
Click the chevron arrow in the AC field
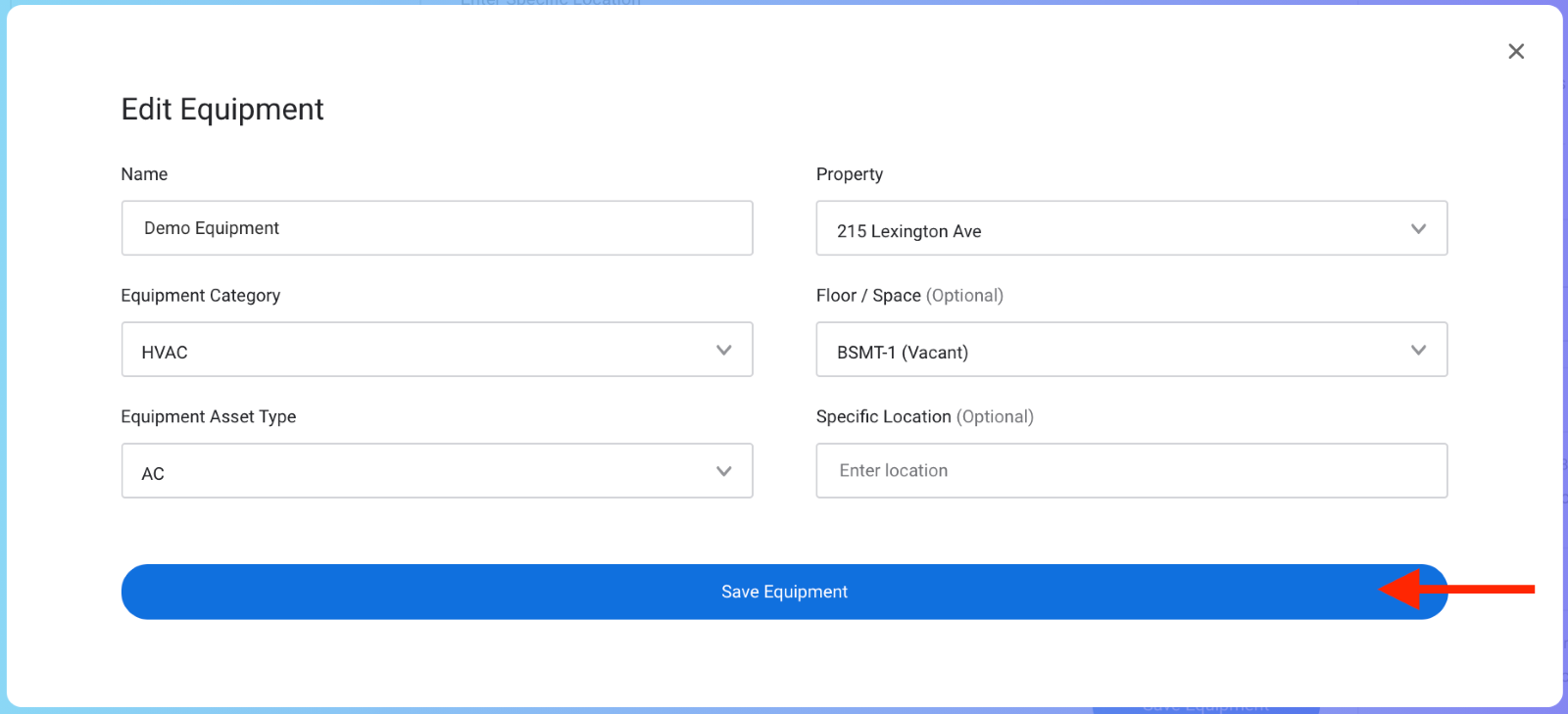coord(724,471)
